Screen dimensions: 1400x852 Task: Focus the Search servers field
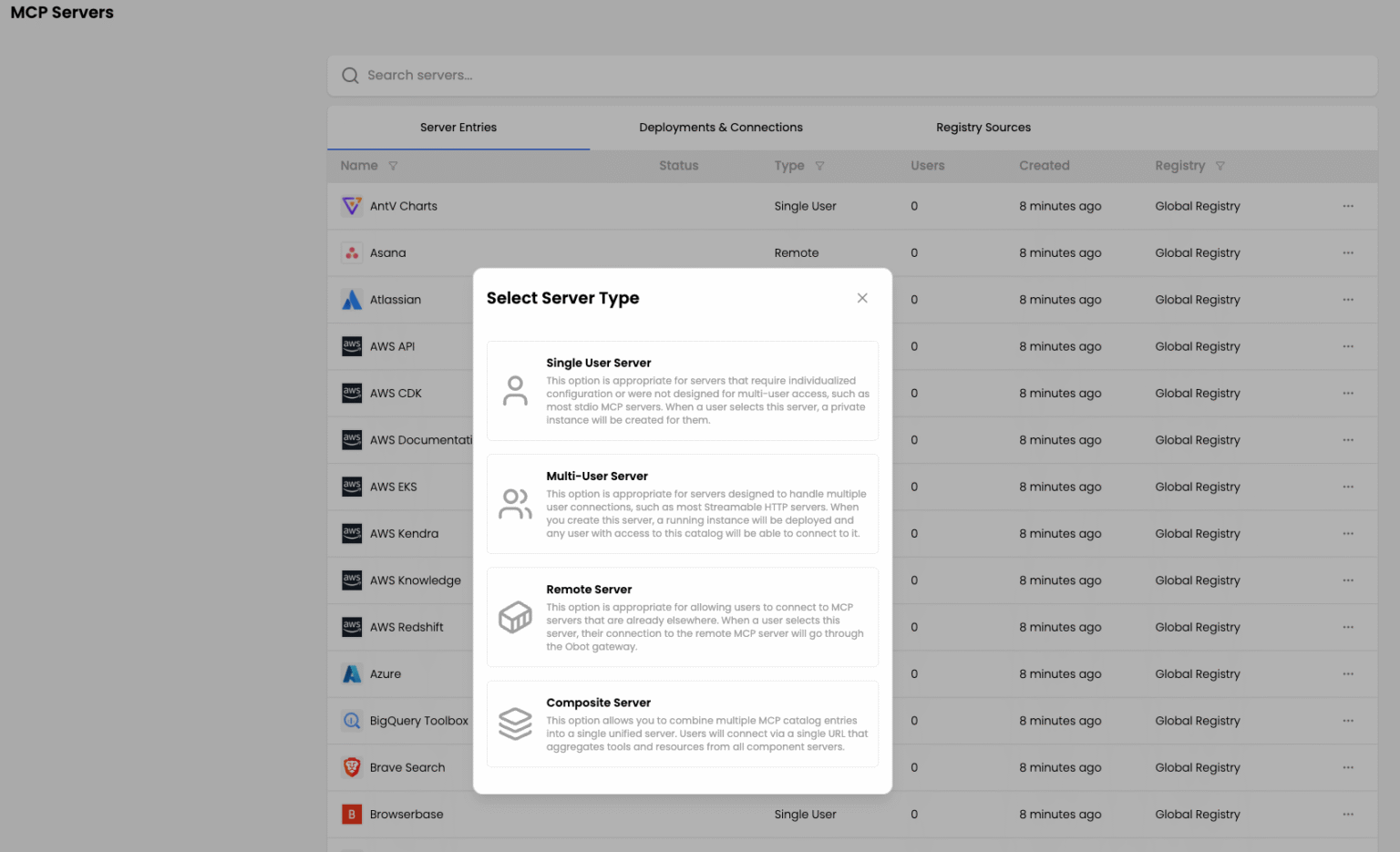(x=852, y=76)
